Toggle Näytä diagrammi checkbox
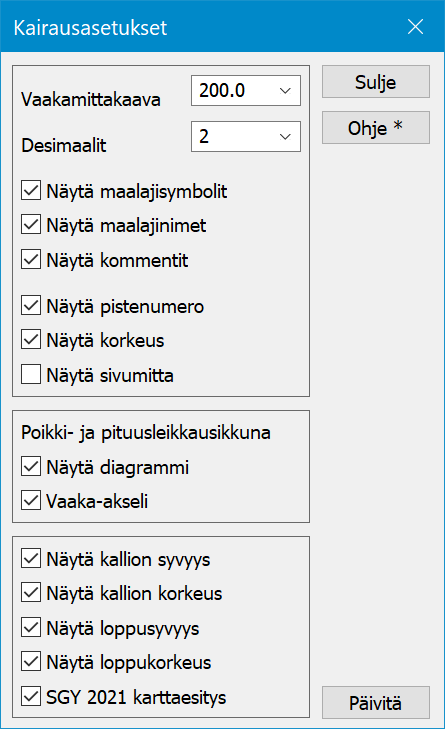 (31, 467)
